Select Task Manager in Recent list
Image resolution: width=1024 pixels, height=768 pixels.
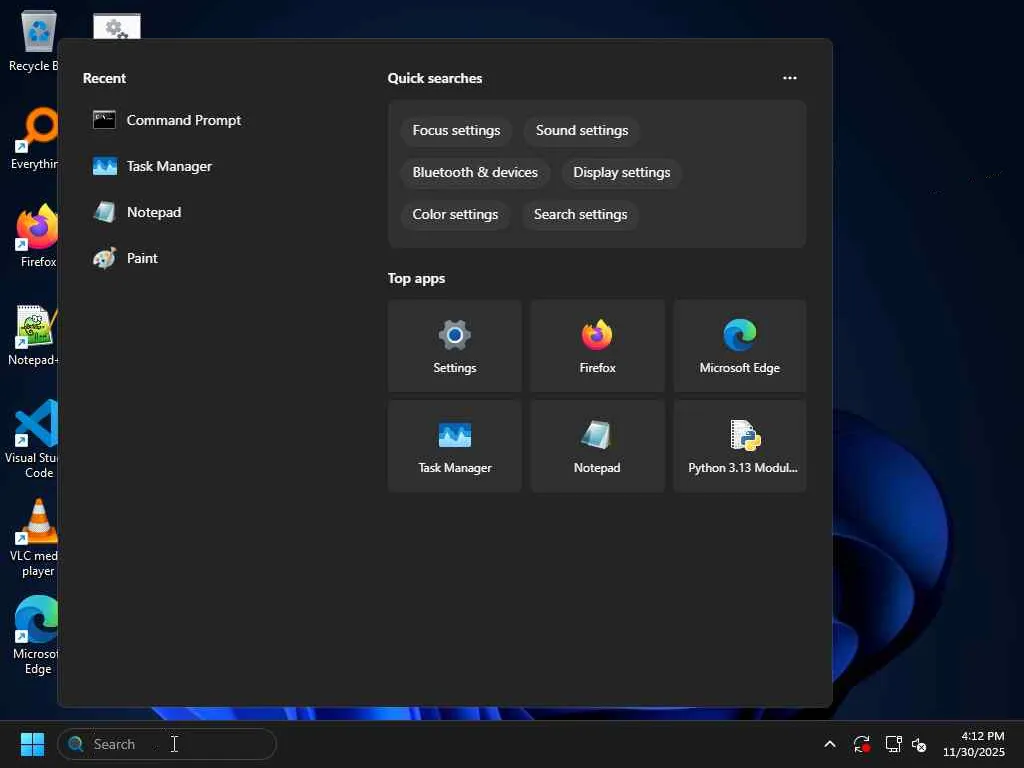coord(168,166)
